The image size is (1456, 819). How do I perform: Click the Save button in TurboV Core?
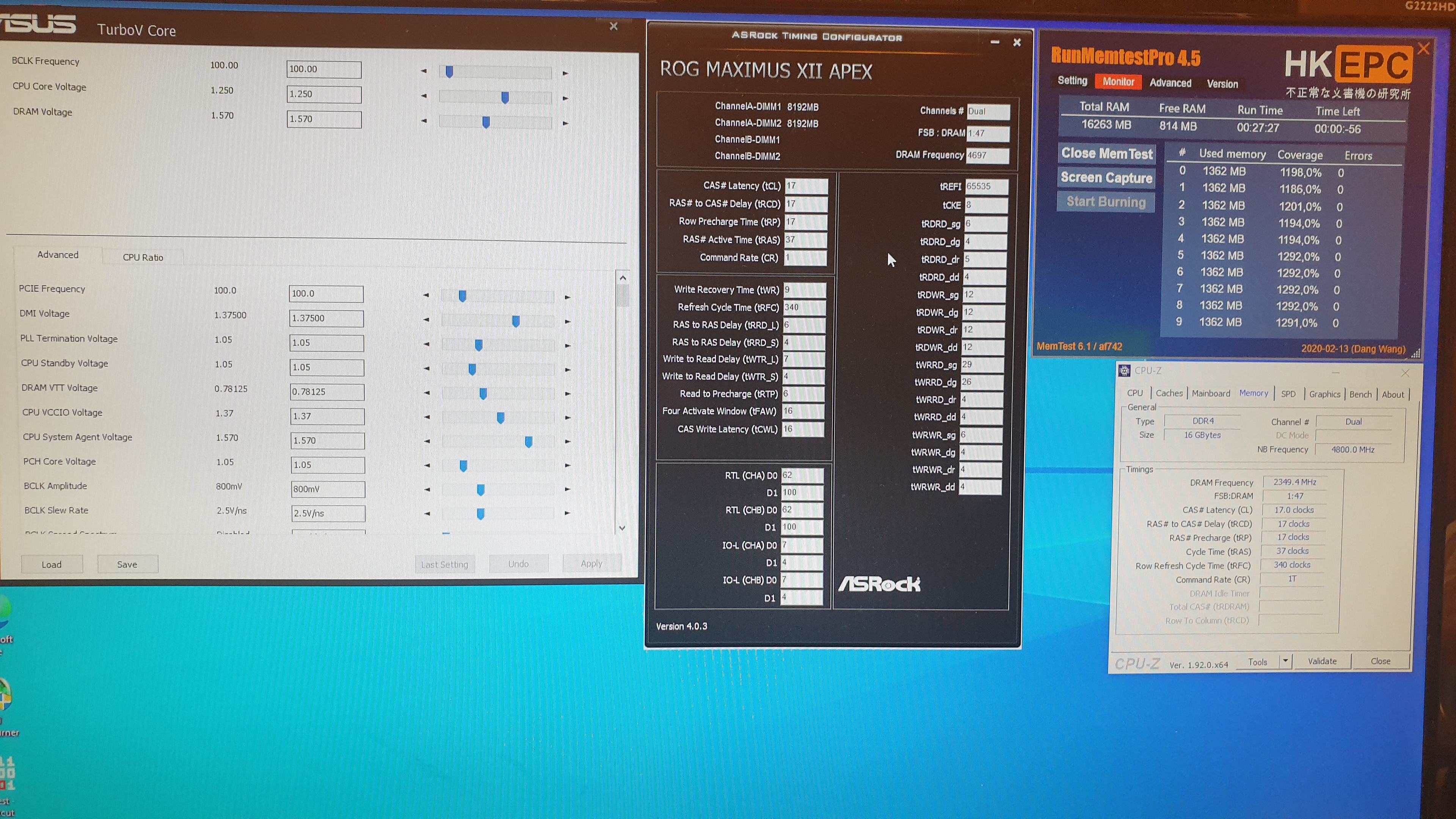pos(127,564)
